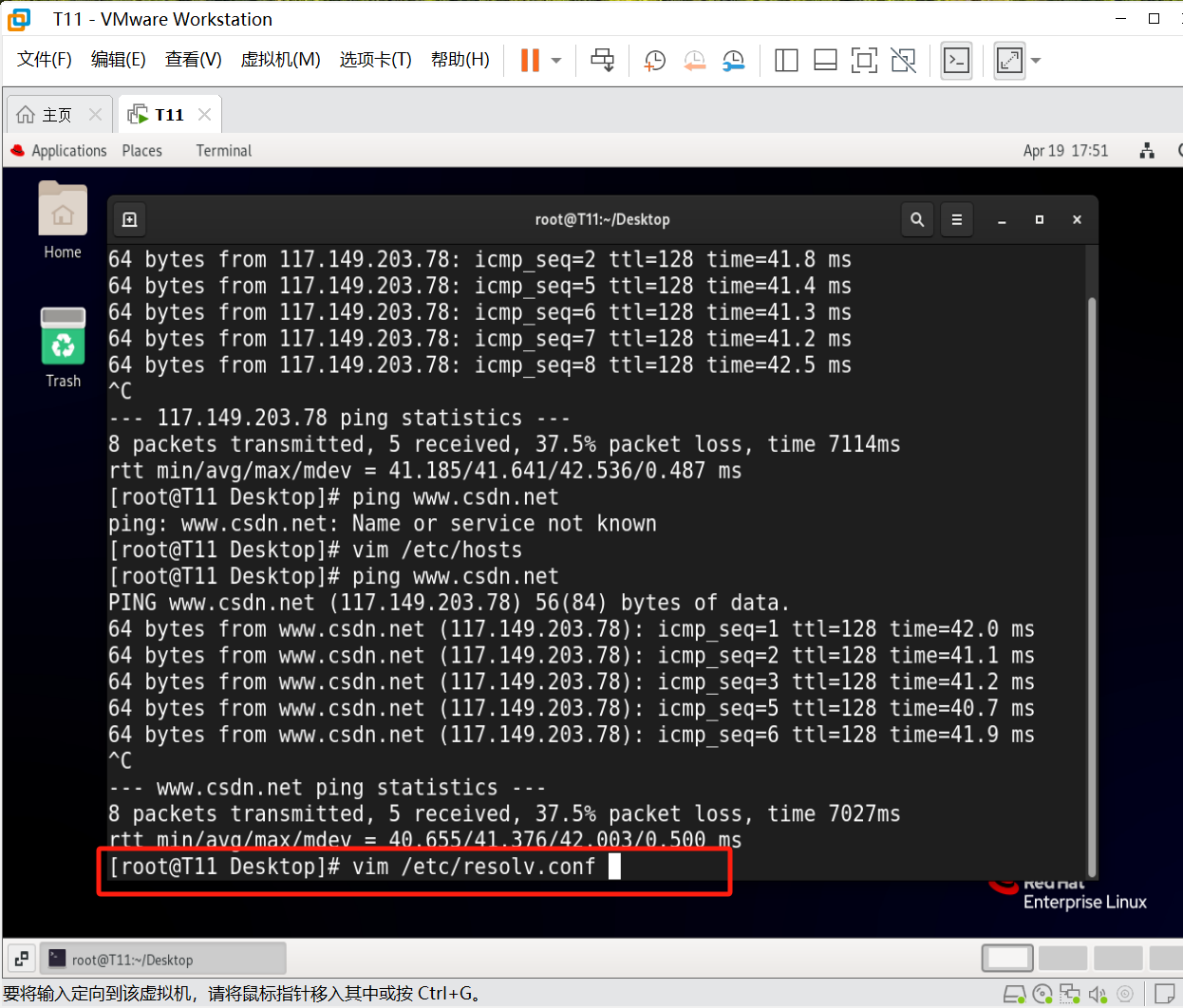Select the third workspace in the switcher

[x=1118, y=958]
